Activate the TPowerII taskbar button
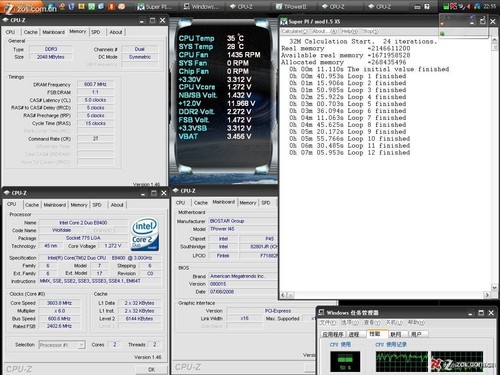 pyautogui.click(x=291, y=6)
